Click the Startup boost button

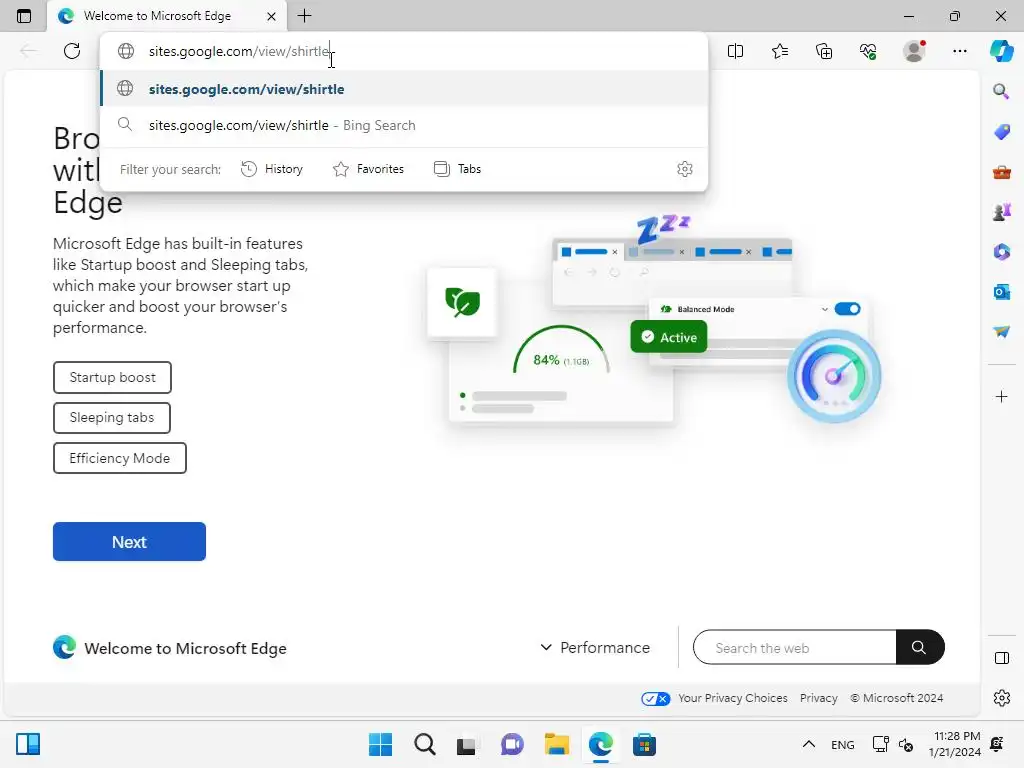pyautogui.click(x=112, y=377)
